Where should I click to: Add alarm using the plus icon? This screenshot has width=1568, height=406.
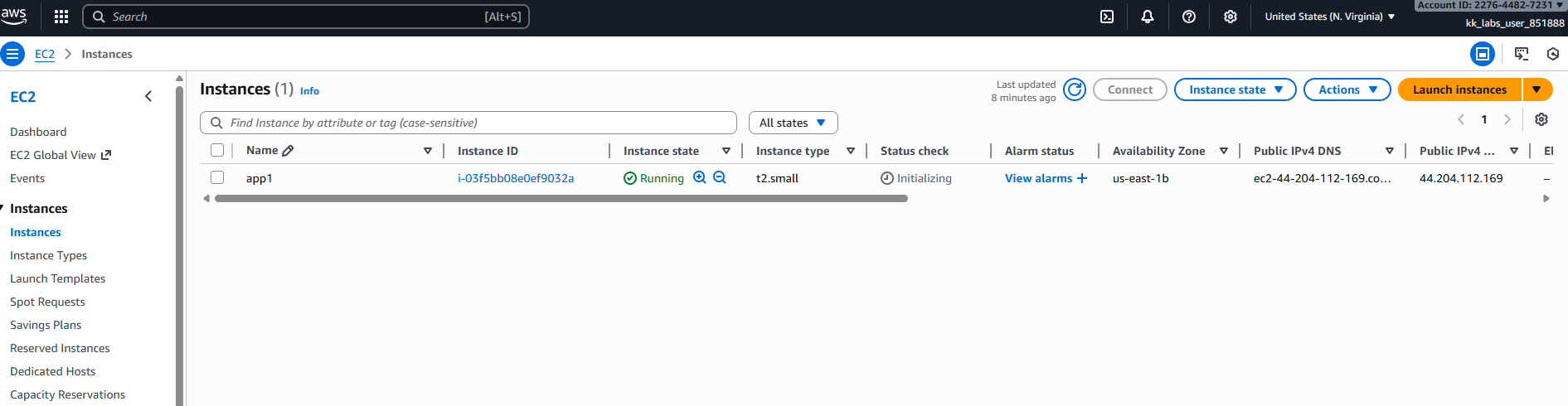click(1082, 178)
